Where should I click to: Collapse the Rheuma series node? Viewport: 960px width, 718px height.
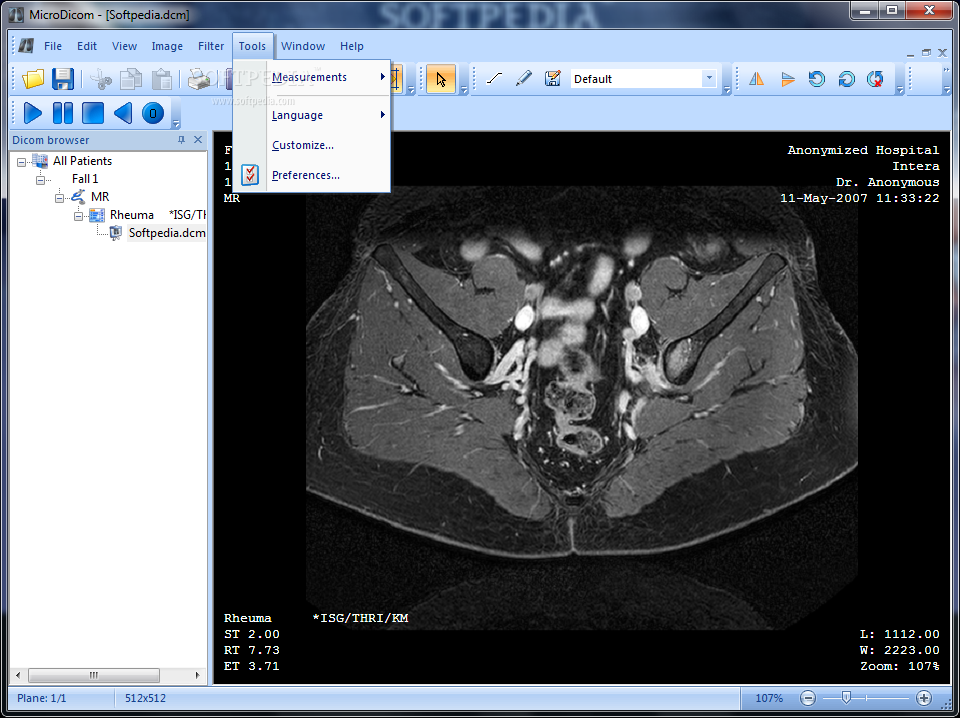(78, 216)
